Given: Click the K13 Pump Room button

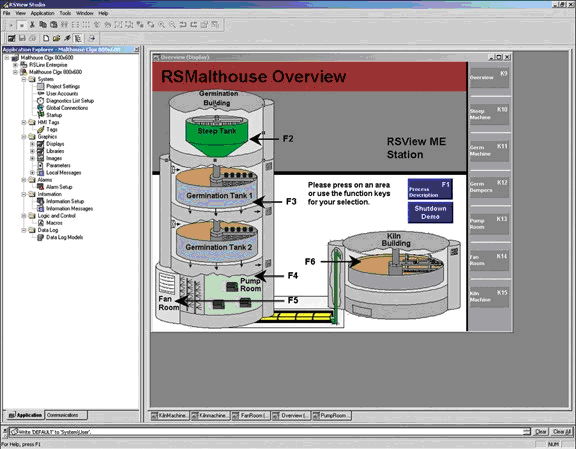Looking at the screenshot, I should coord(489,223).
